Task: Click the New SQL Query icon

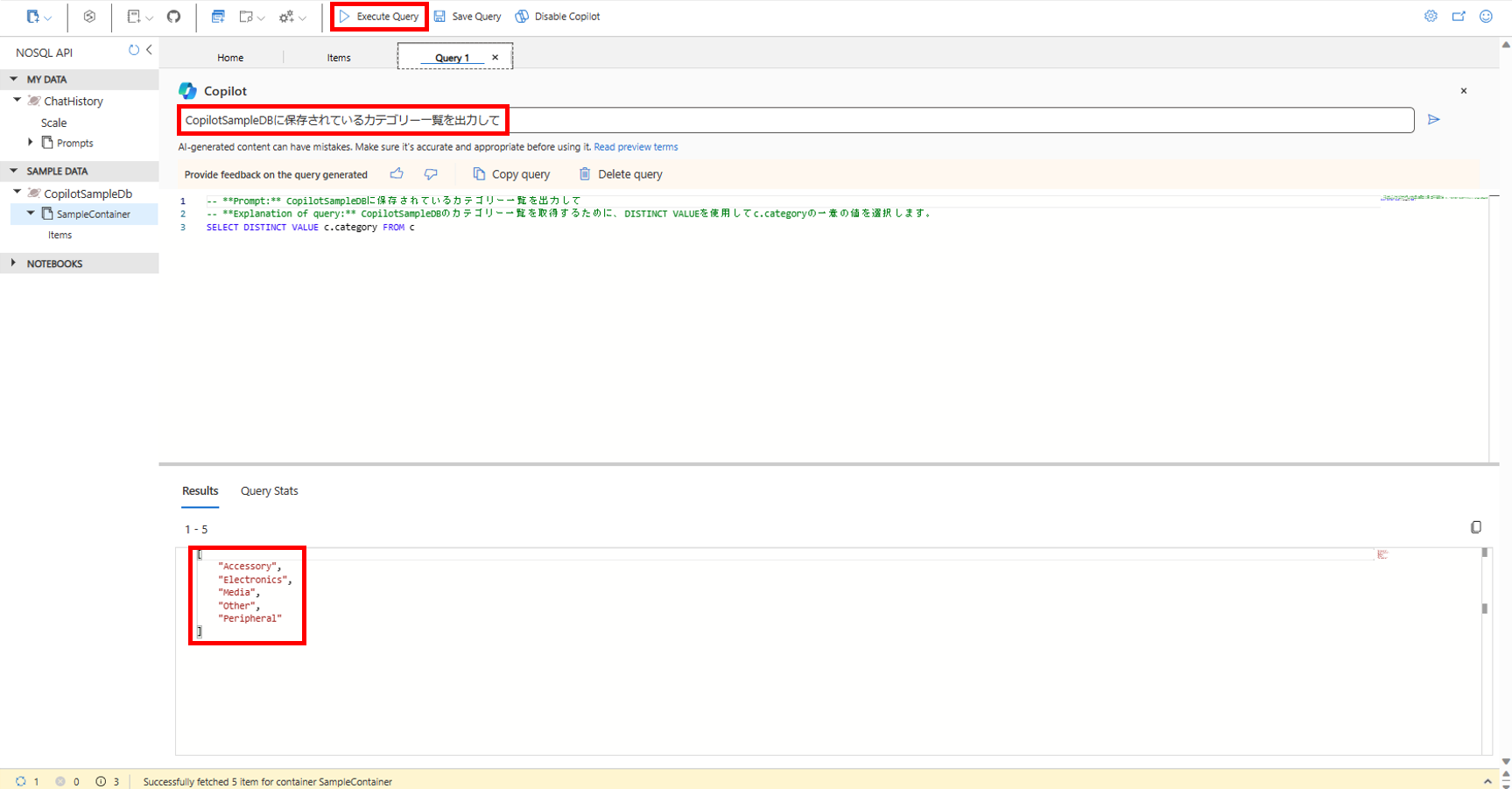Action: point(134,17)
